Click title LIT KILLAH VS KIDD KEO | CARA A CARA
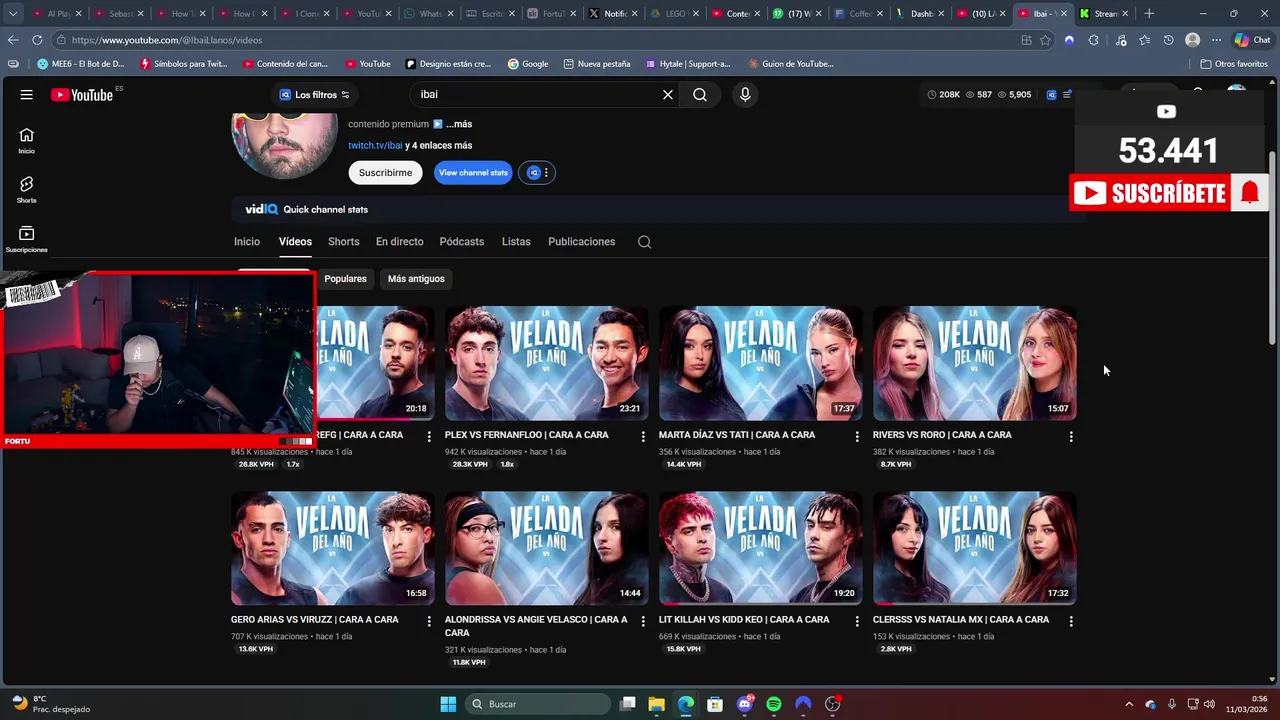The image size is (1280, 720). pyautogui.click(x=744, y=620)
